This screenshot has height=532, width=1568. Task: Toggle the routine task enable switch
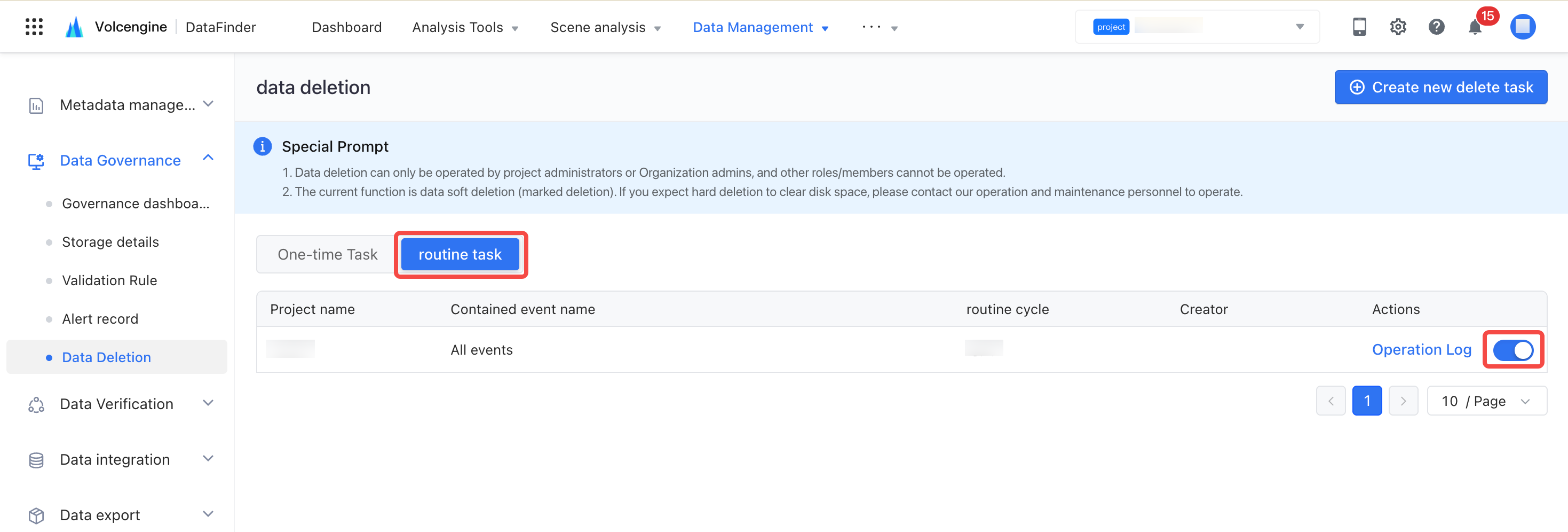tap(1512, 350)
